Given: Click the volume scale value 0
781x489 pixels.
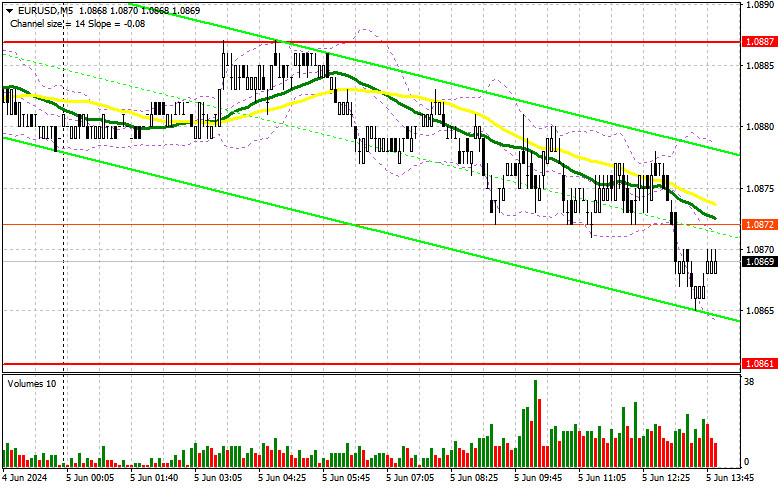Looking at the screenshot, I should pos(746,462).
